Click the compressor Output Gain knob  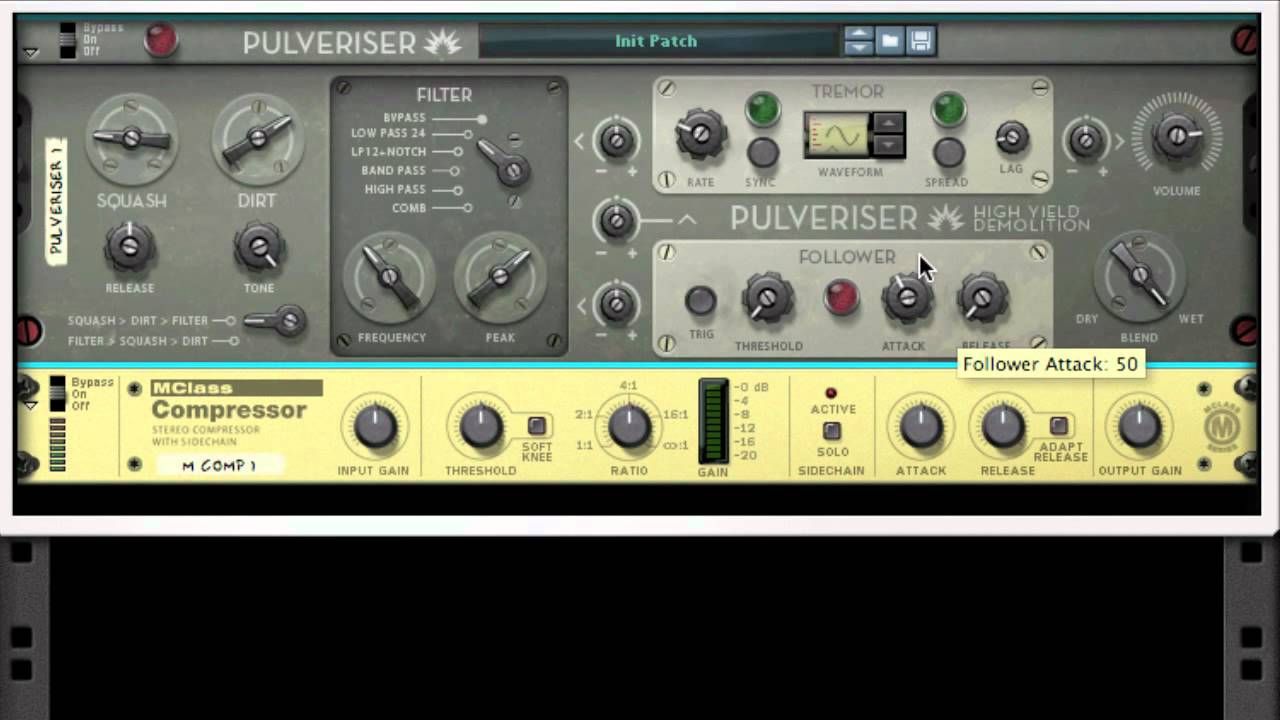point(1139,428)
